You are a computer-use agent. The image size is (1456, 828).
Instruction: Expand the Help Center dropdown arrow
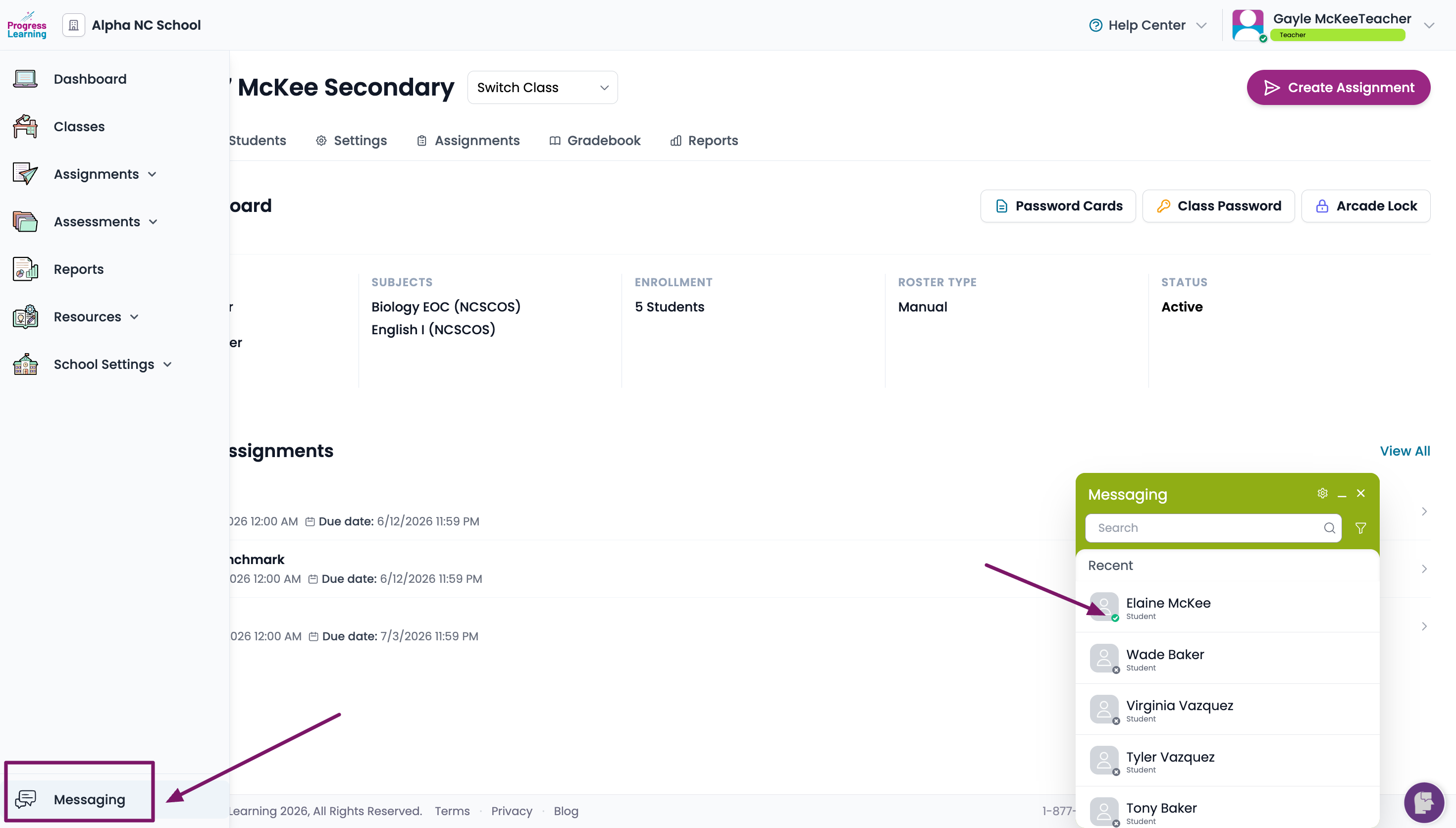1201,26
